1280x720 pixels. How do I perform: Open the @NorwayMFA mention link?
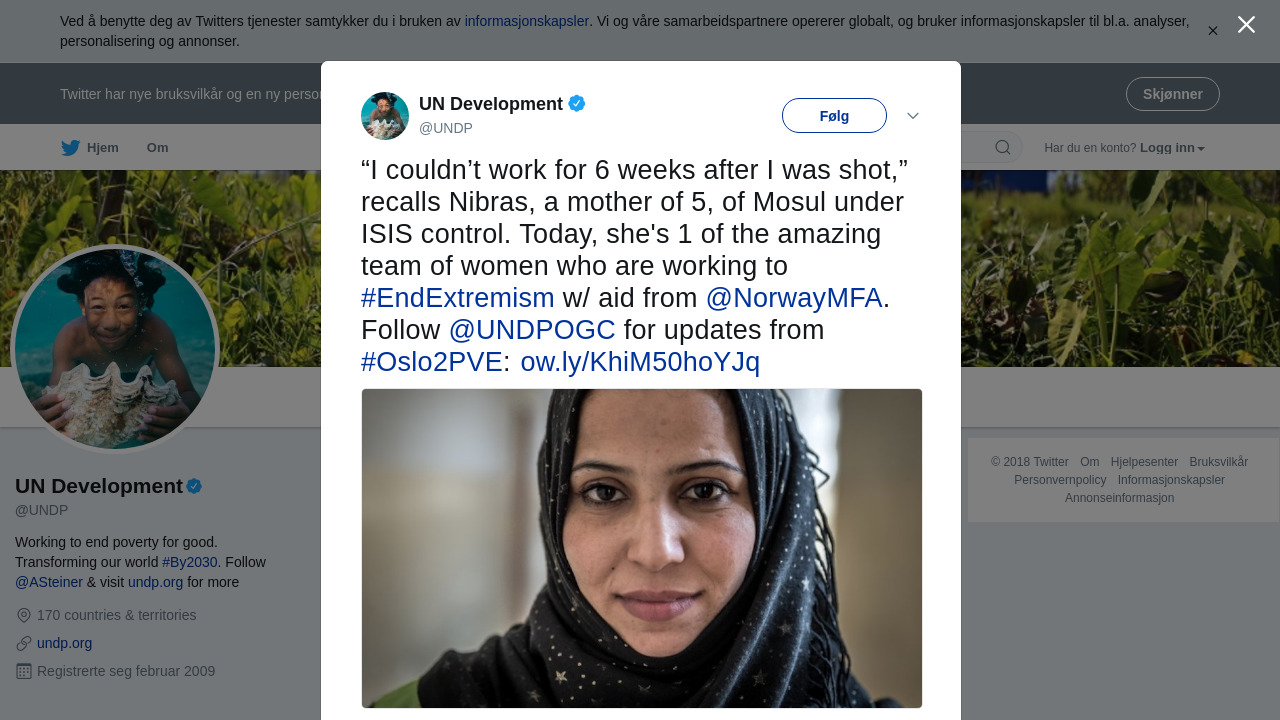click(794, 298)
